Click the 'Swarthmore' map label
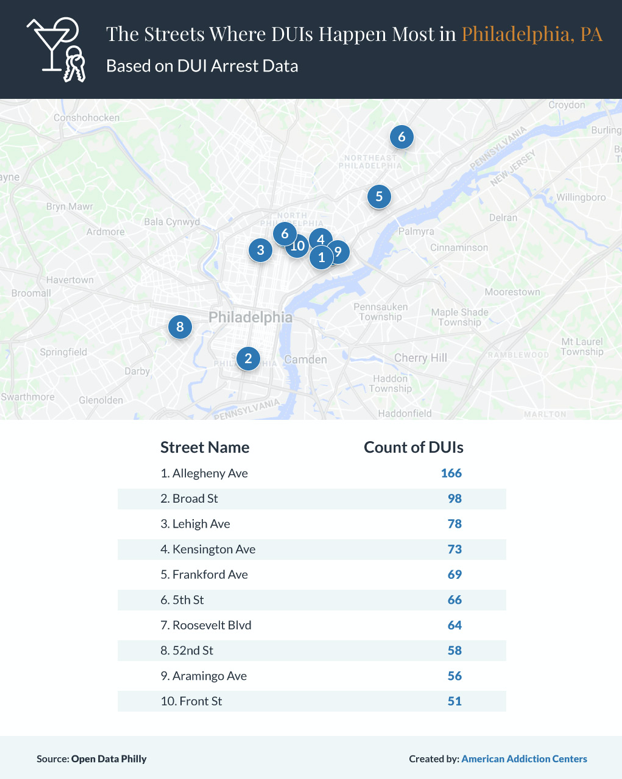The image size is (622, 779). click(x=27, y=397)
